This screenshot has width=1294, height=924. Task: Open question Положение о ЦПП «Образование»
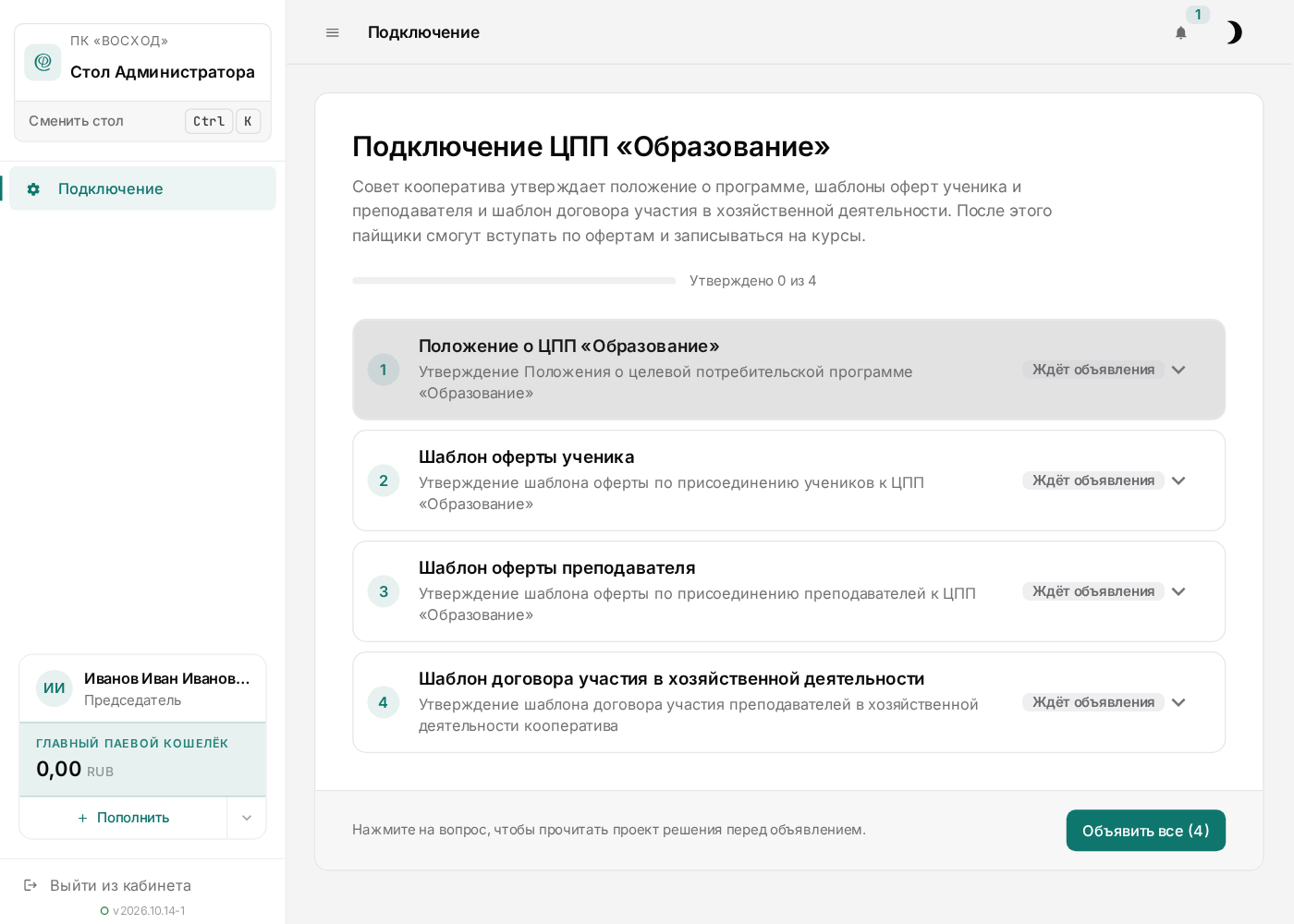(788, 370)
